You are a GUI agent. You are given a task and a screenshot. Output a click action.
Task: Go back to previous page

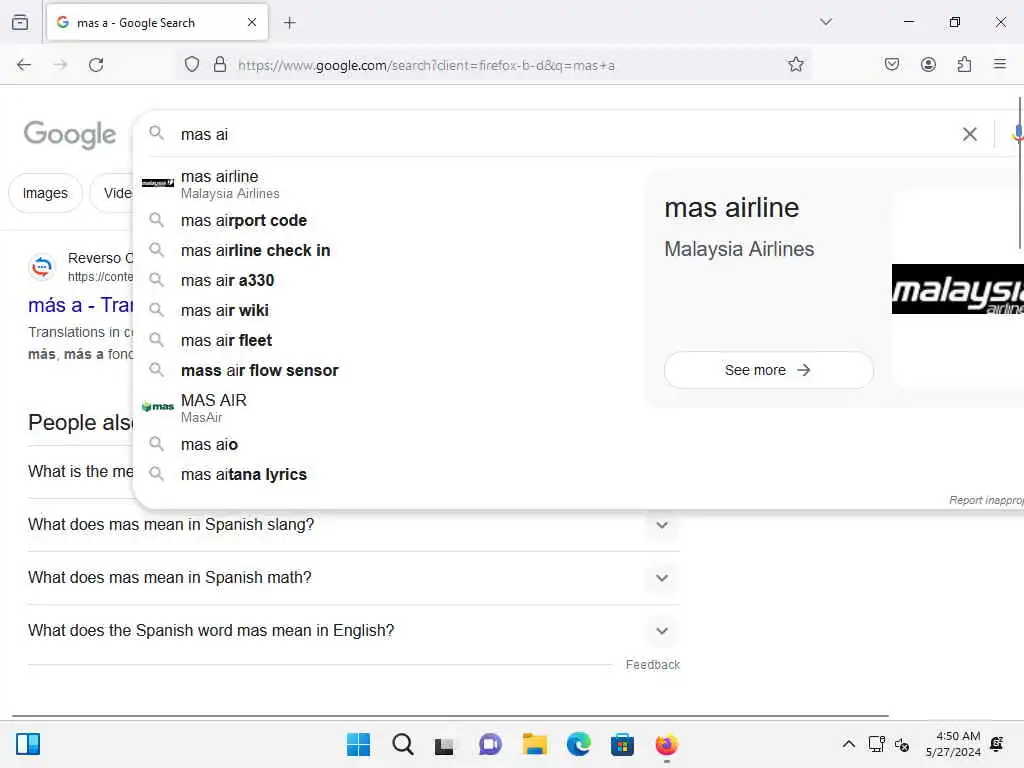24,65
